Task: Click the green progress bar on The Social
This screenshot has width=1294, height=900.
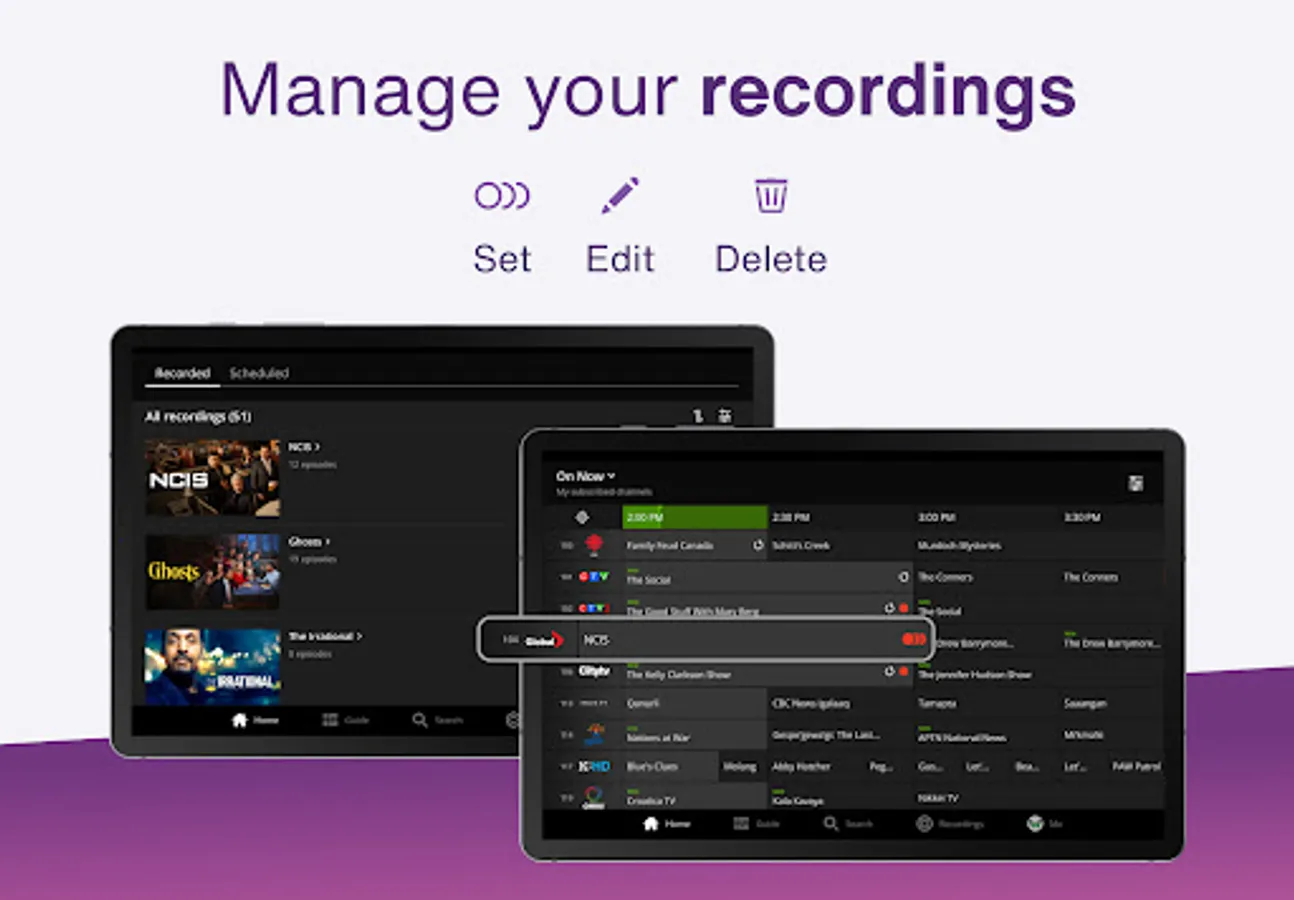Action: pos(632,571)
